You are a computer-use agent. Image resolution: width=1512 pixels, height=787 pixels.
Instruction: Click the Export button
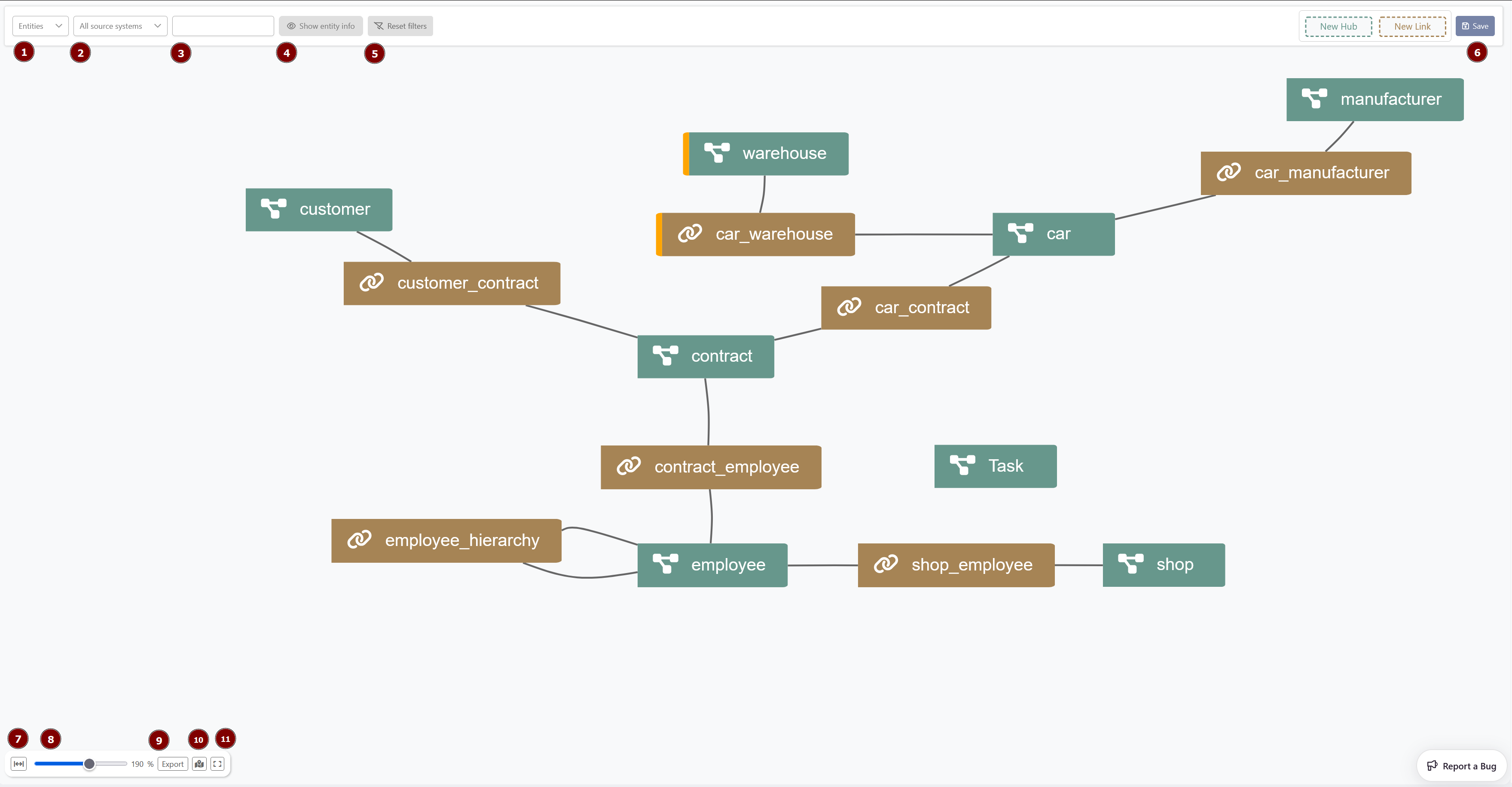tap(173, 763)
